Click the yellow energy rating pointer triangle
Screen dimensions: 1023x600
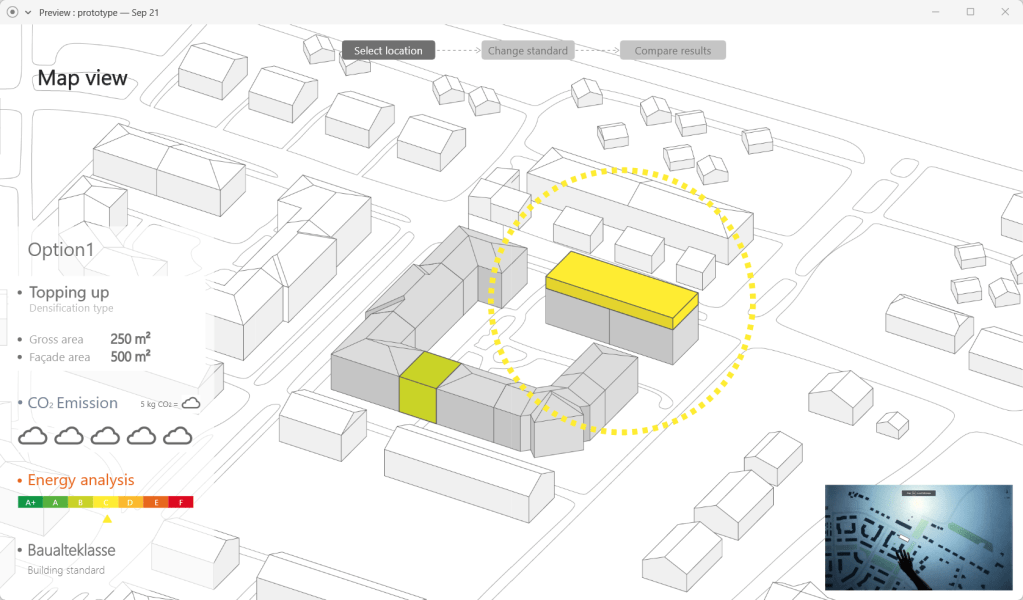[x=106, y=519]
